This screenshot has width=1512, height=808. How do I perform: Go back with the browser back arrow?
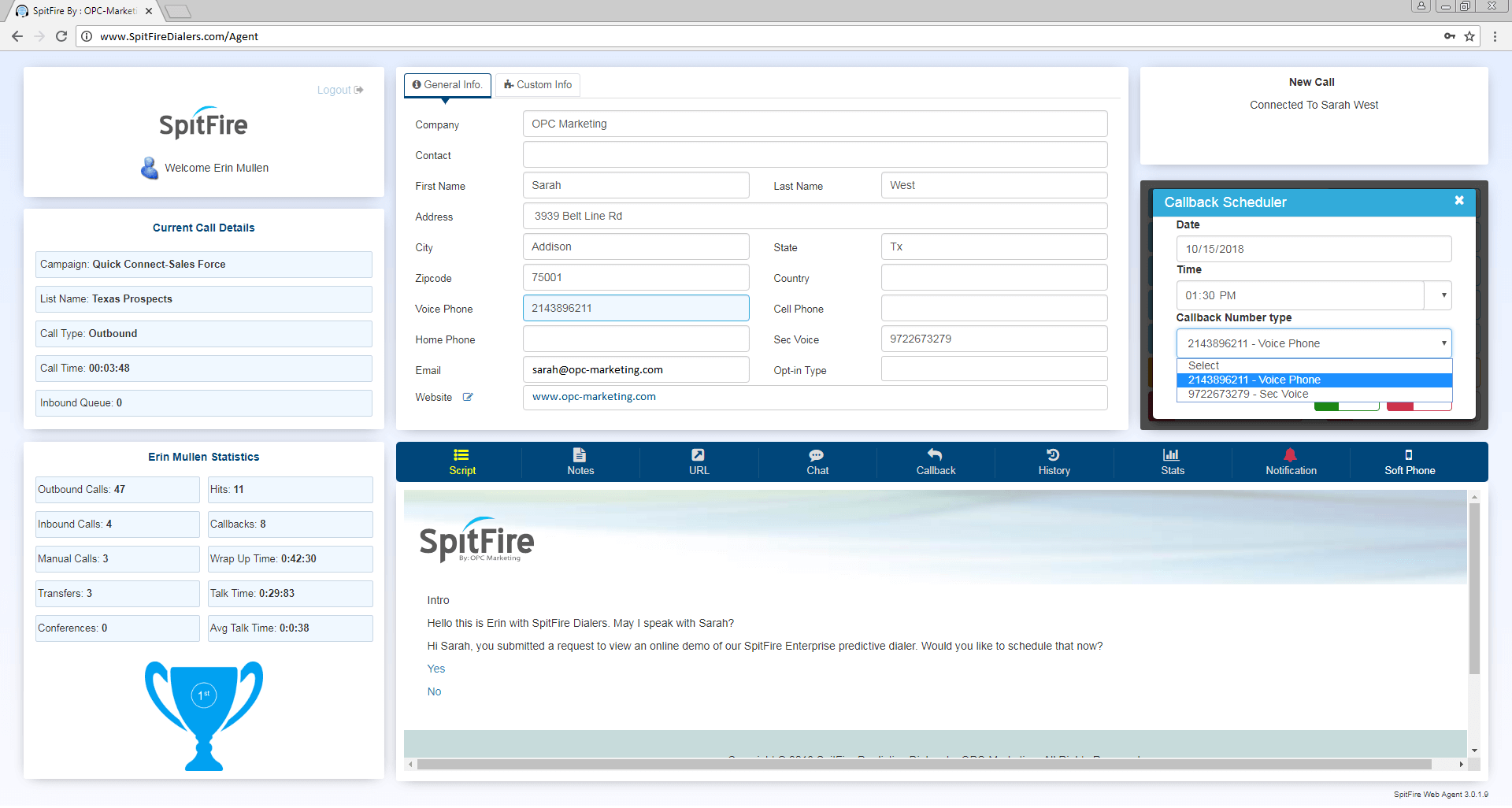(x=17, y=36)
